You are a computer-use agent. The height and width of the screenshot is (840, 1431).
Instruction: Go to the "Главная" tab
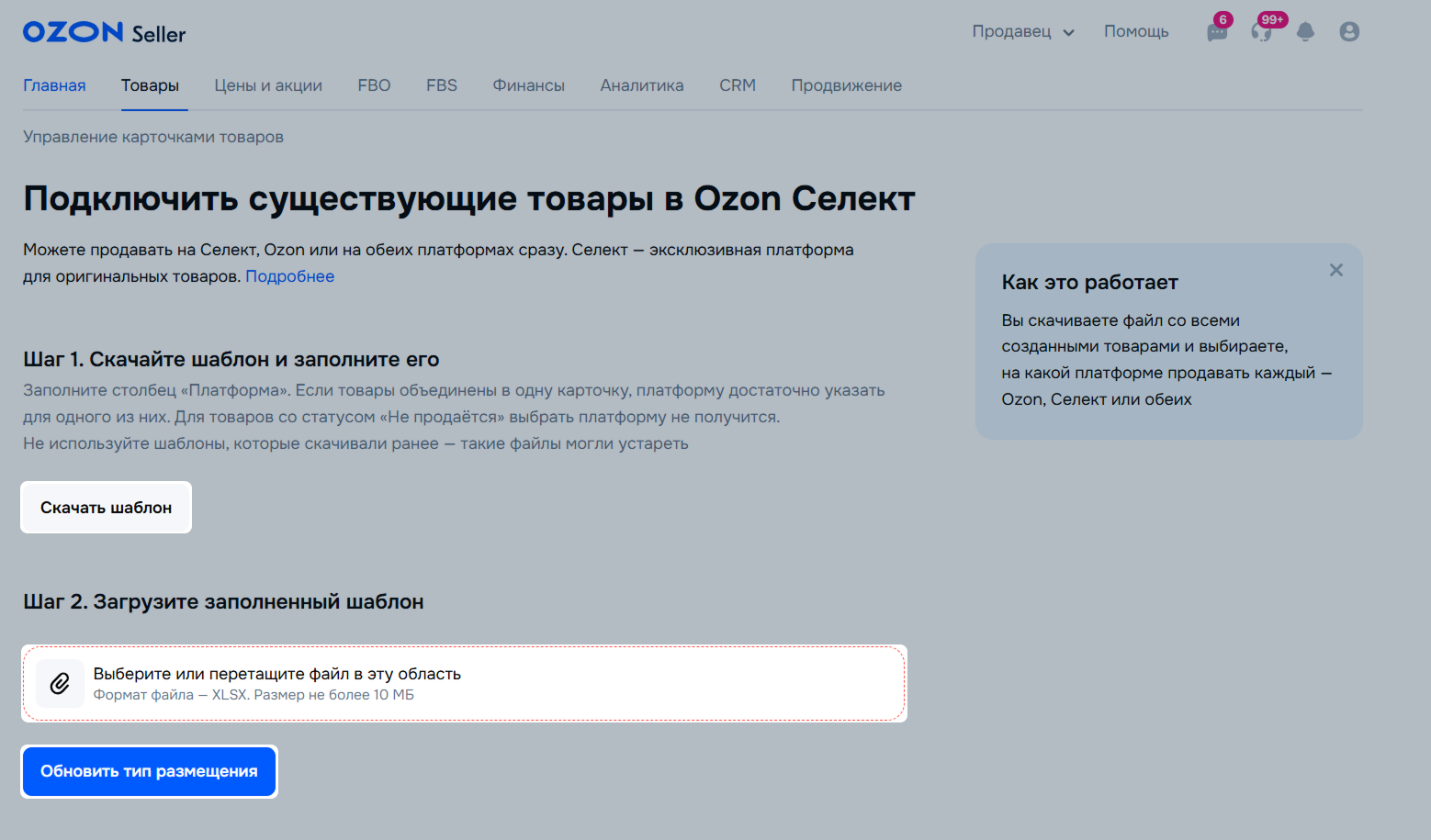coord(54,85)
